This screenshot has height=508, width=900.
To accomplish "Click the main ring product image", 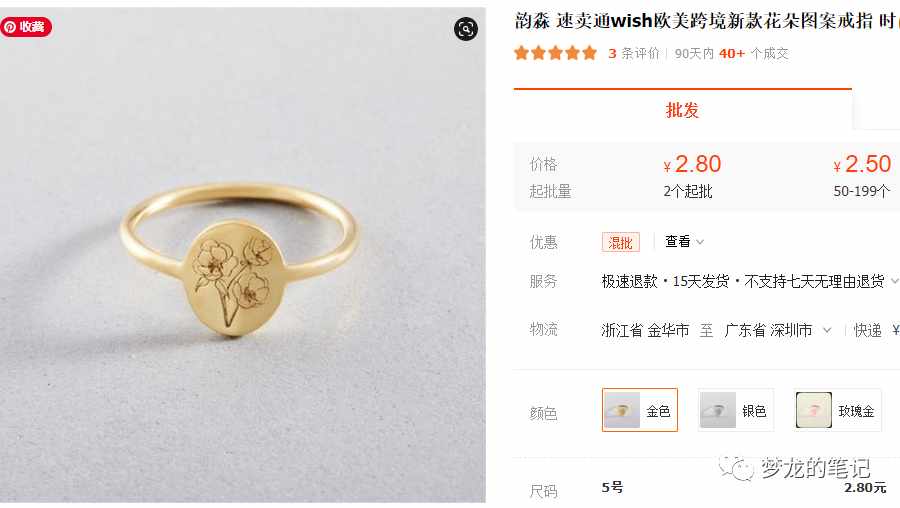I will coord(243,255).
